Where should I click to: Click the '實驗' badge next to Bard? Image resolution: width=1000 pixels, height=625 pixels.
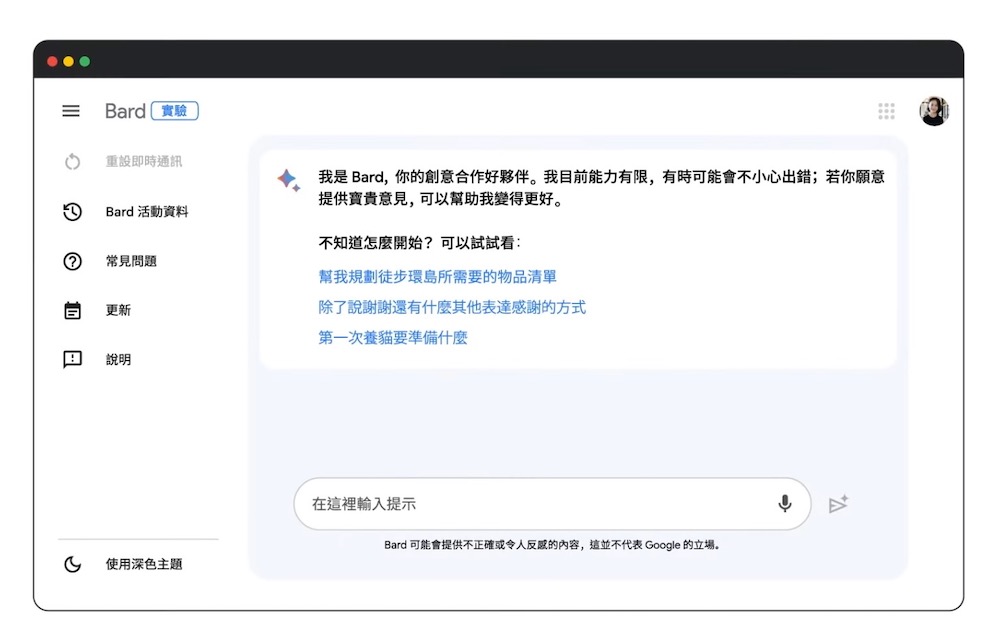coord(175,111)
